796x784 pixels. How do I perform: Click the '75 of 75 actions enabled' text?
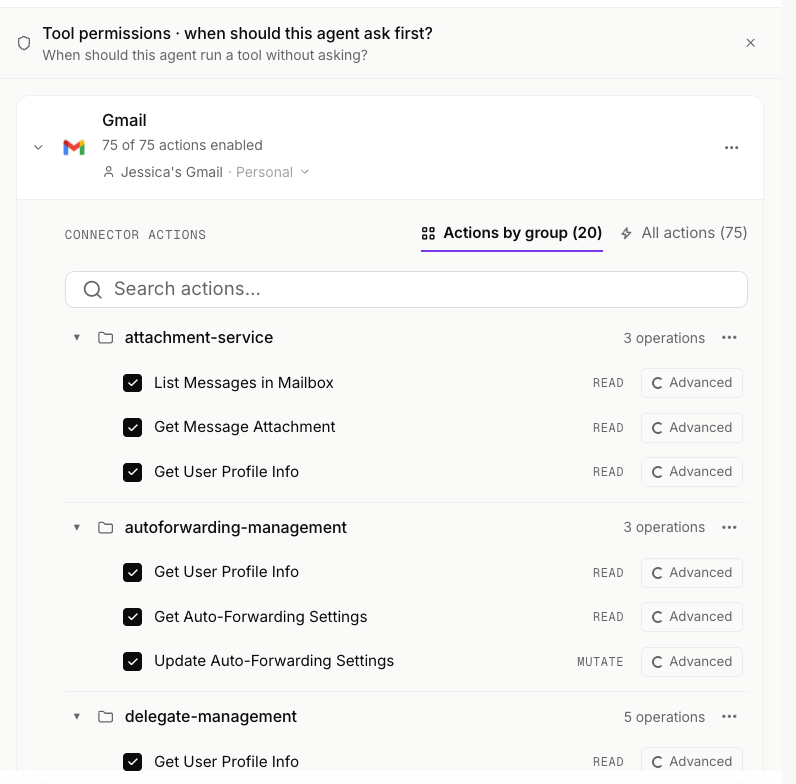click(x=182, y=145)
